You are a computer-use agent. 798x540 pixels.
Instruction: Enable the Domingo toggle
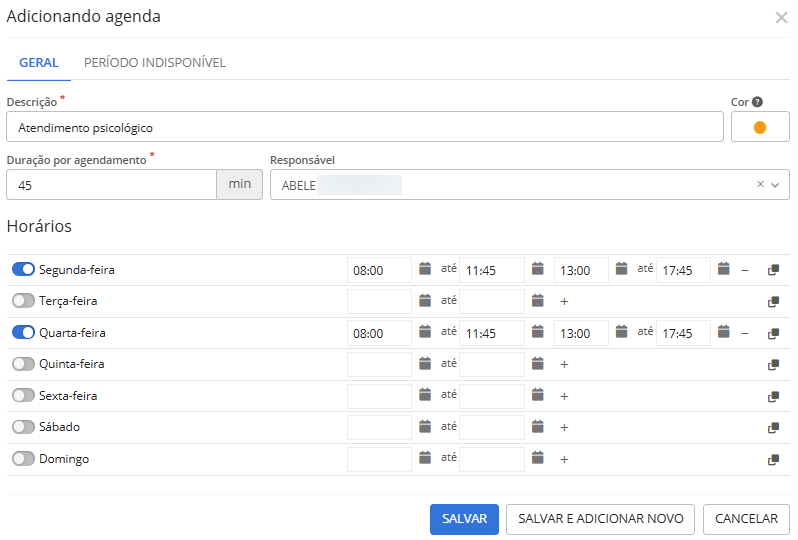(23, 459)
